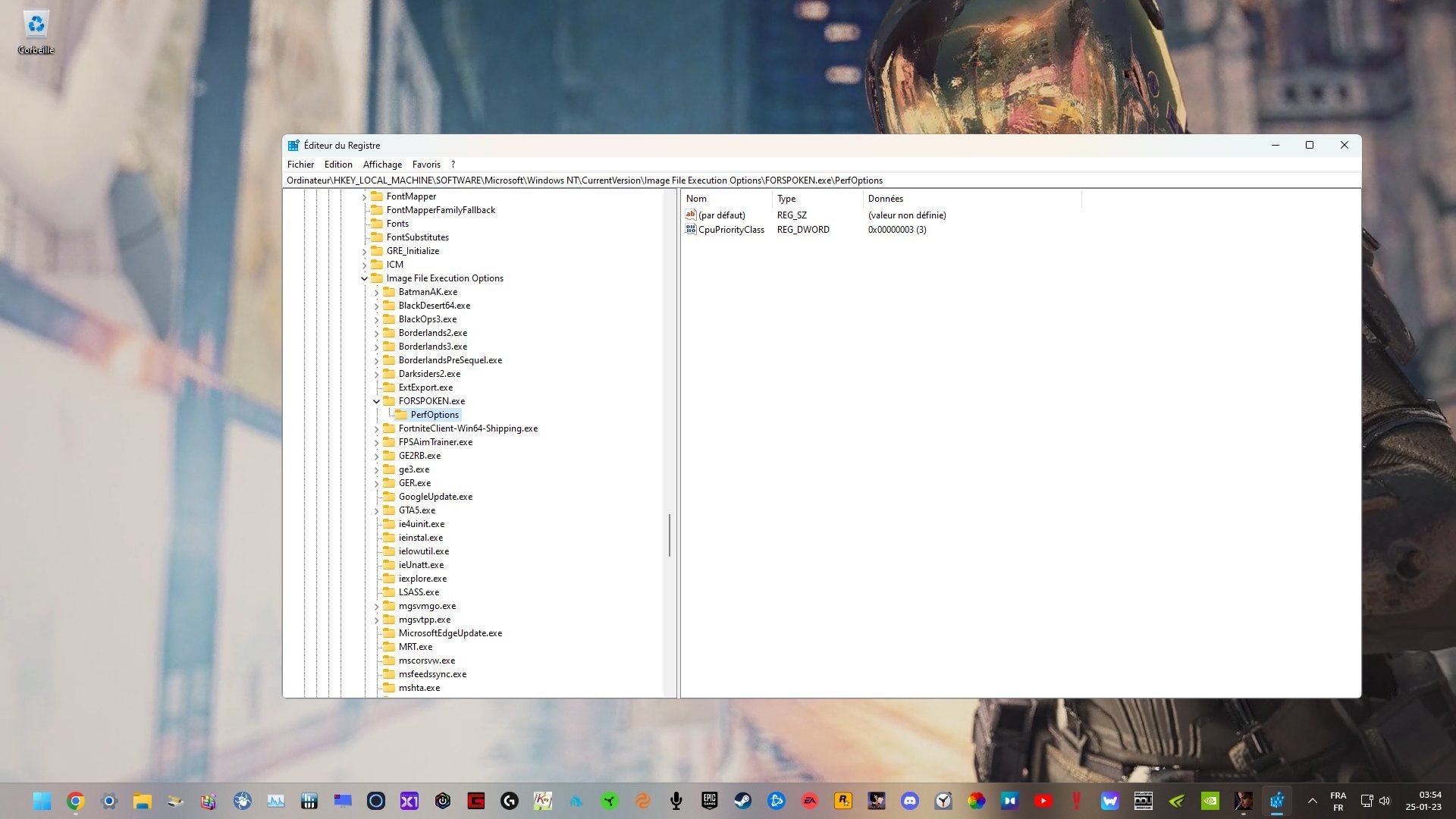Open Discord from the taskbar
The width and height of the screenshot is (1456, 819).
point(909,801)
